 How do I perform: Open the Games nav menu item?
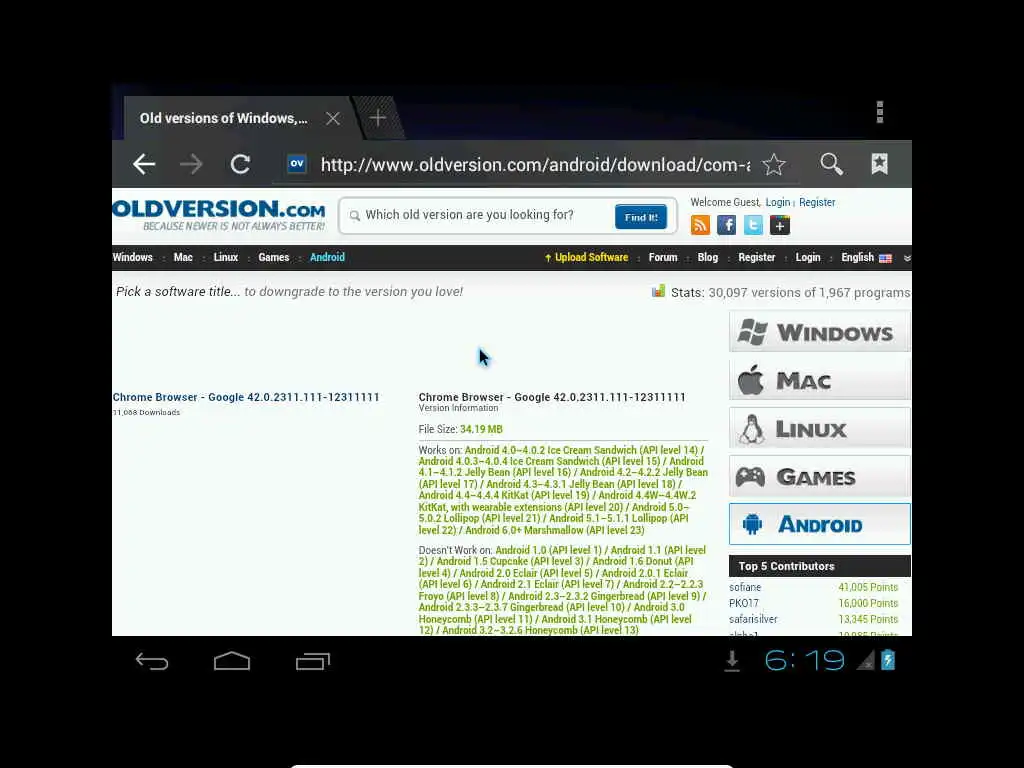pyautogui.click(x=274, y=257)
